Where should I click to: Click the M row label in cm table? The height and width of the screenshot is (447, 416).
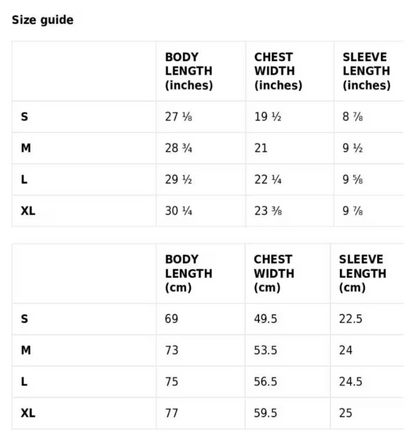click(x=26, y=350)
